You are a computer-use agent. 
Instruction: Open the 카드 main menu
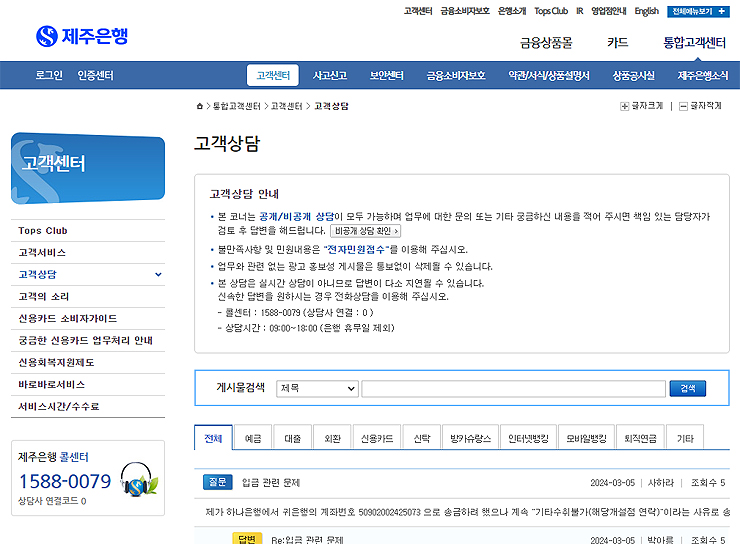click(618, 42)
